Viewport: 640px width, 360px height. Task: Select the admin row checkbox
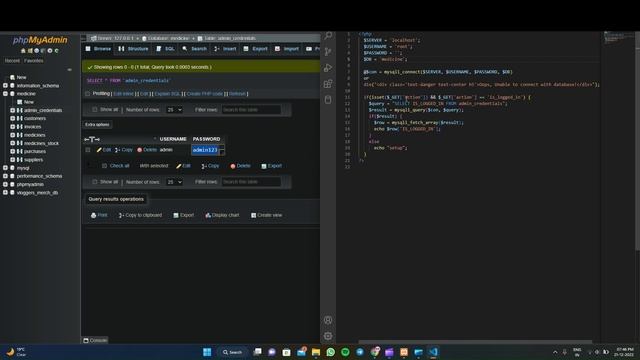coord(88,150)
